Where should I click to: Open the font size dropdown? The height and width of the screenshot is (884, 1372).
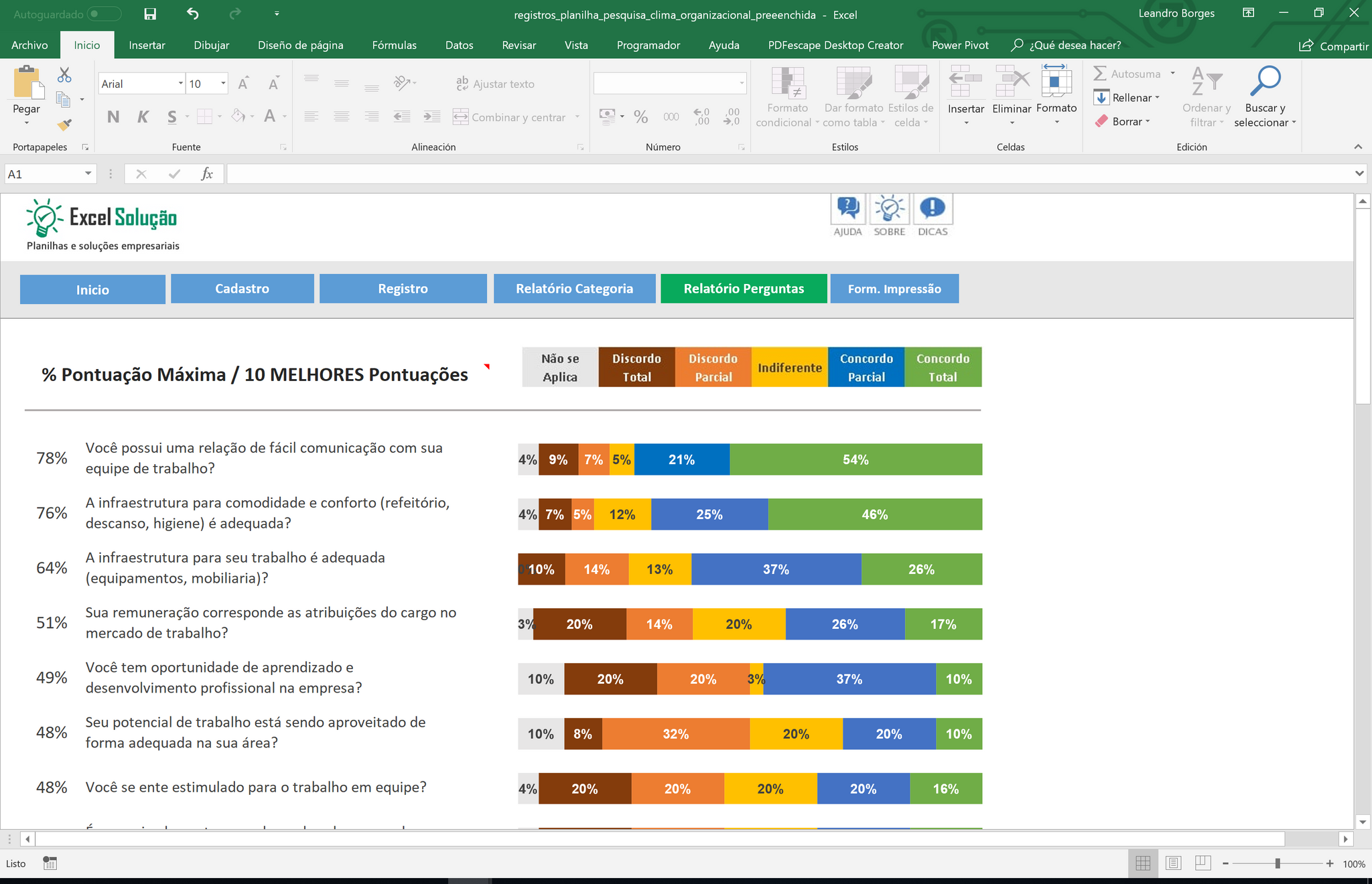pos(223,84)
